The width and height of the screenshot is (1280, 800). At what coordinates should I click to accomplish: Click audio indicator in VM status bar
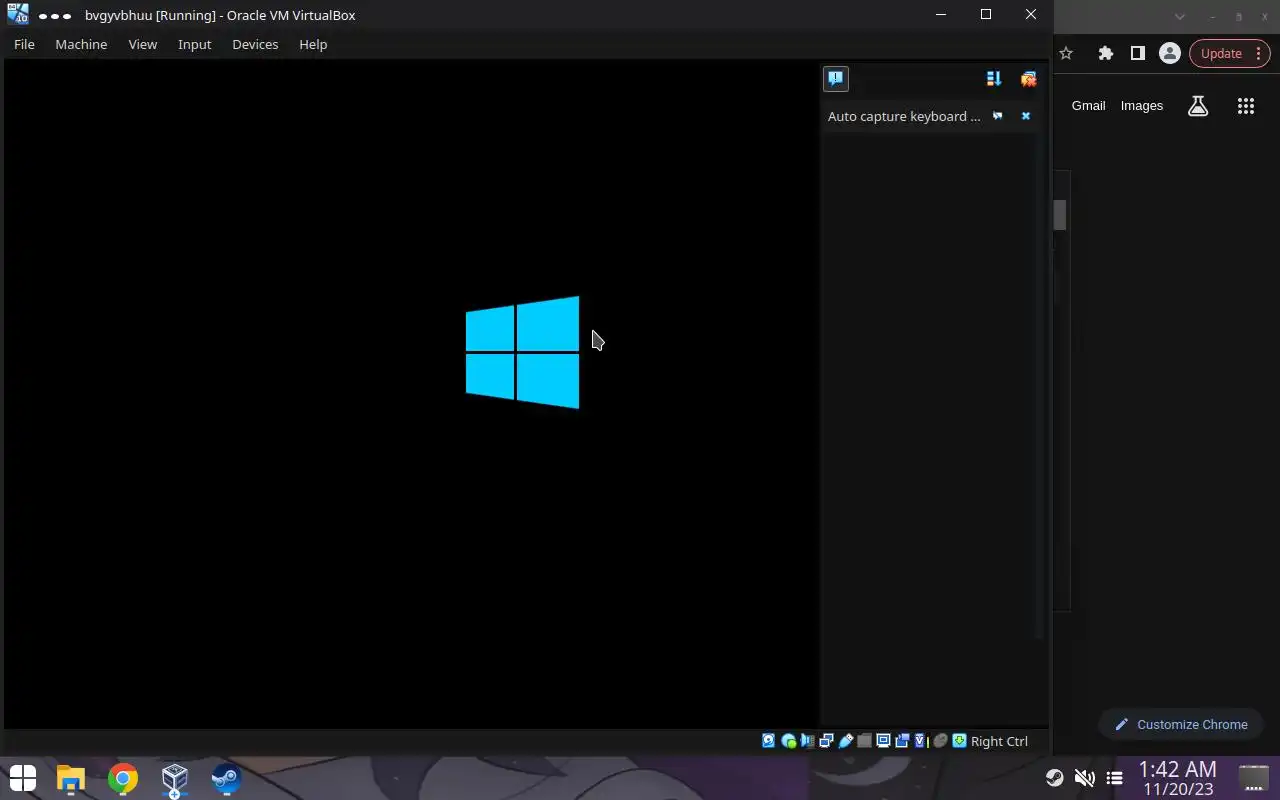(x=807, y=741)
